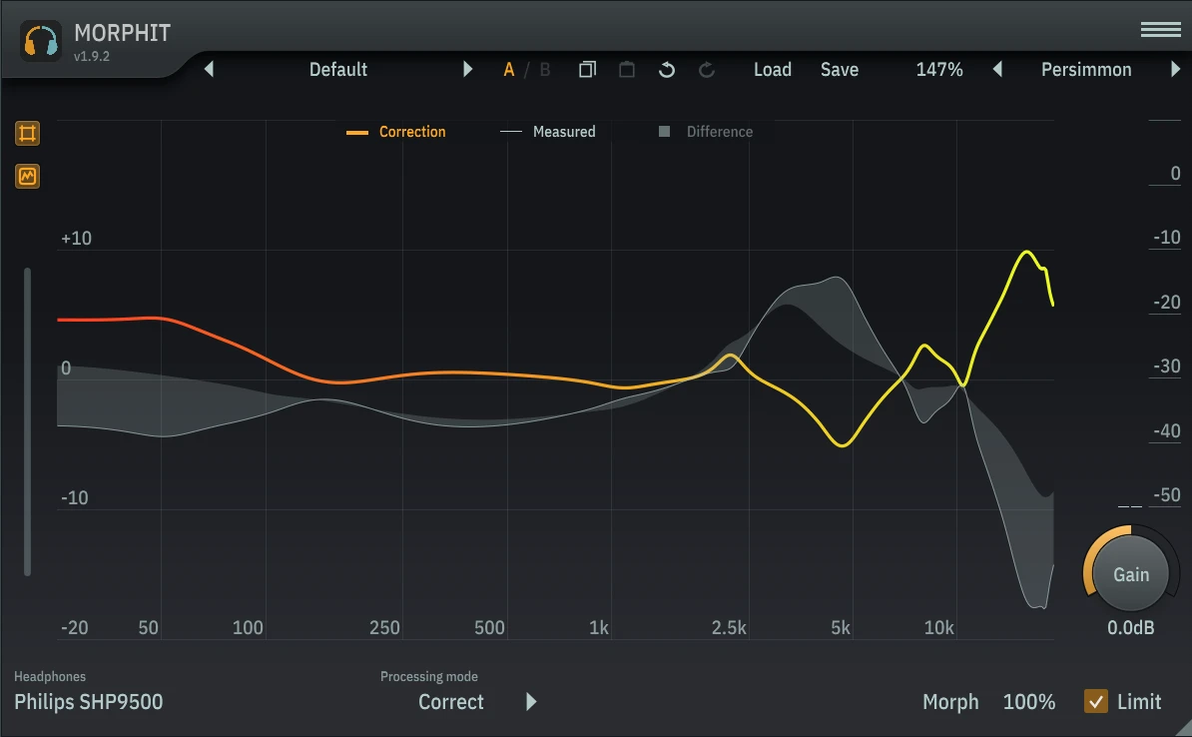
Task: Toggle the spectrum analyzer display icon
Action: coord(28,177)
